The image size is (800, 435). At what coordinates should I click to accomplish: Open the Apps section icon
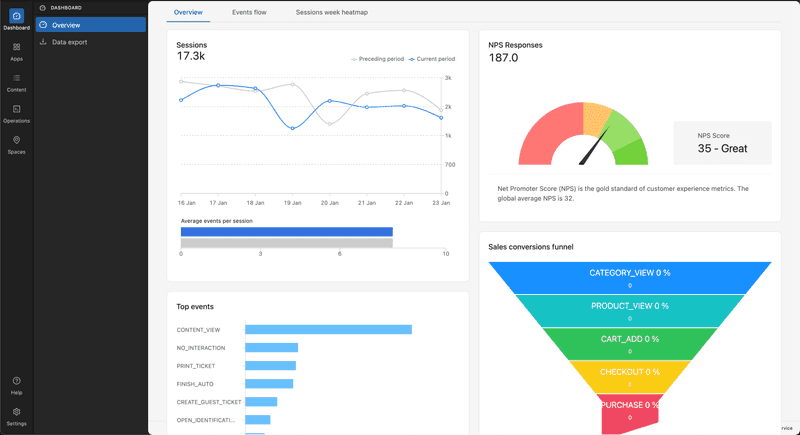(x=16, y=47)
